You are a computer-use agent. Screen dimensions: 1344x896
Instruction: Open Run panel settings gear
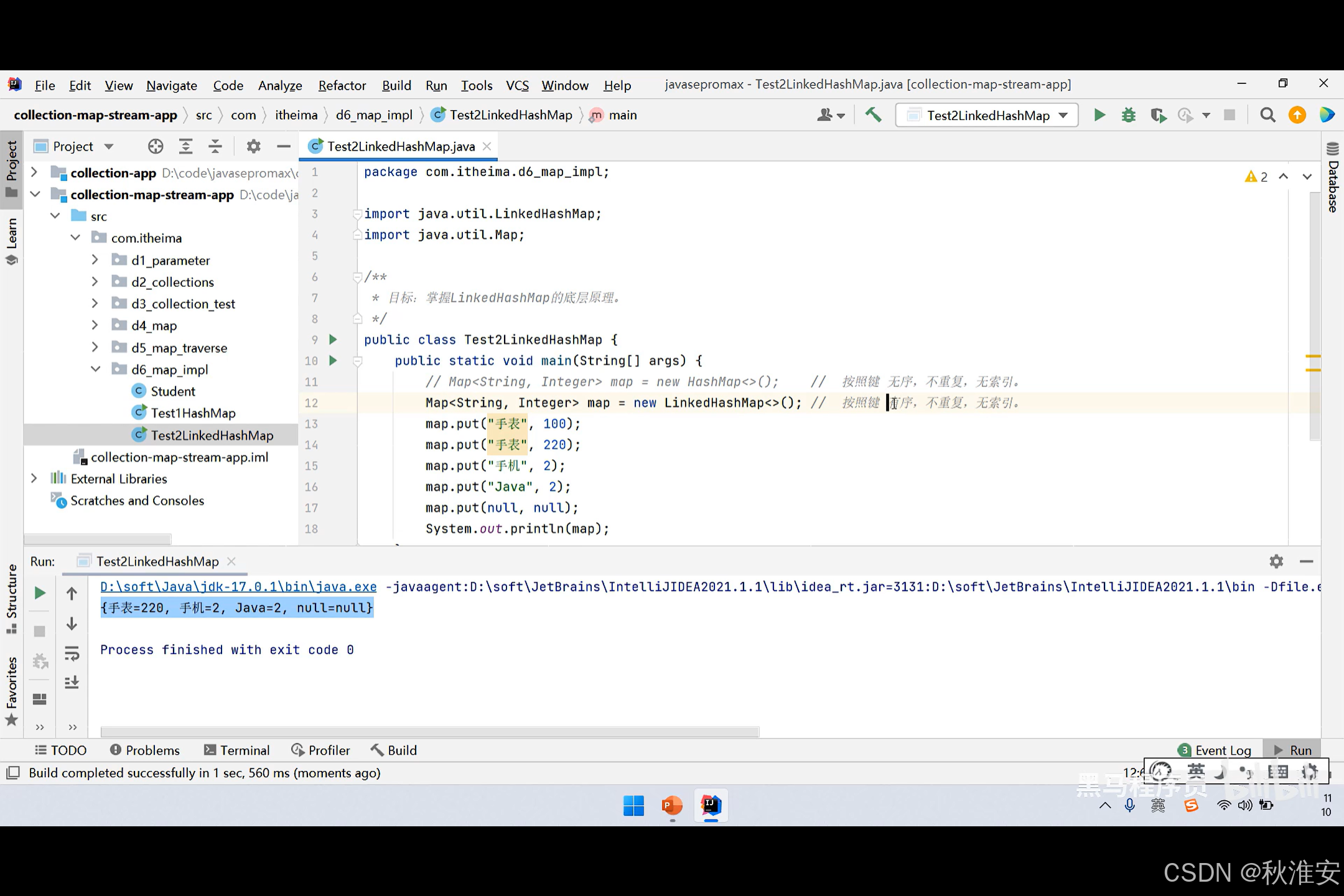1276,561
